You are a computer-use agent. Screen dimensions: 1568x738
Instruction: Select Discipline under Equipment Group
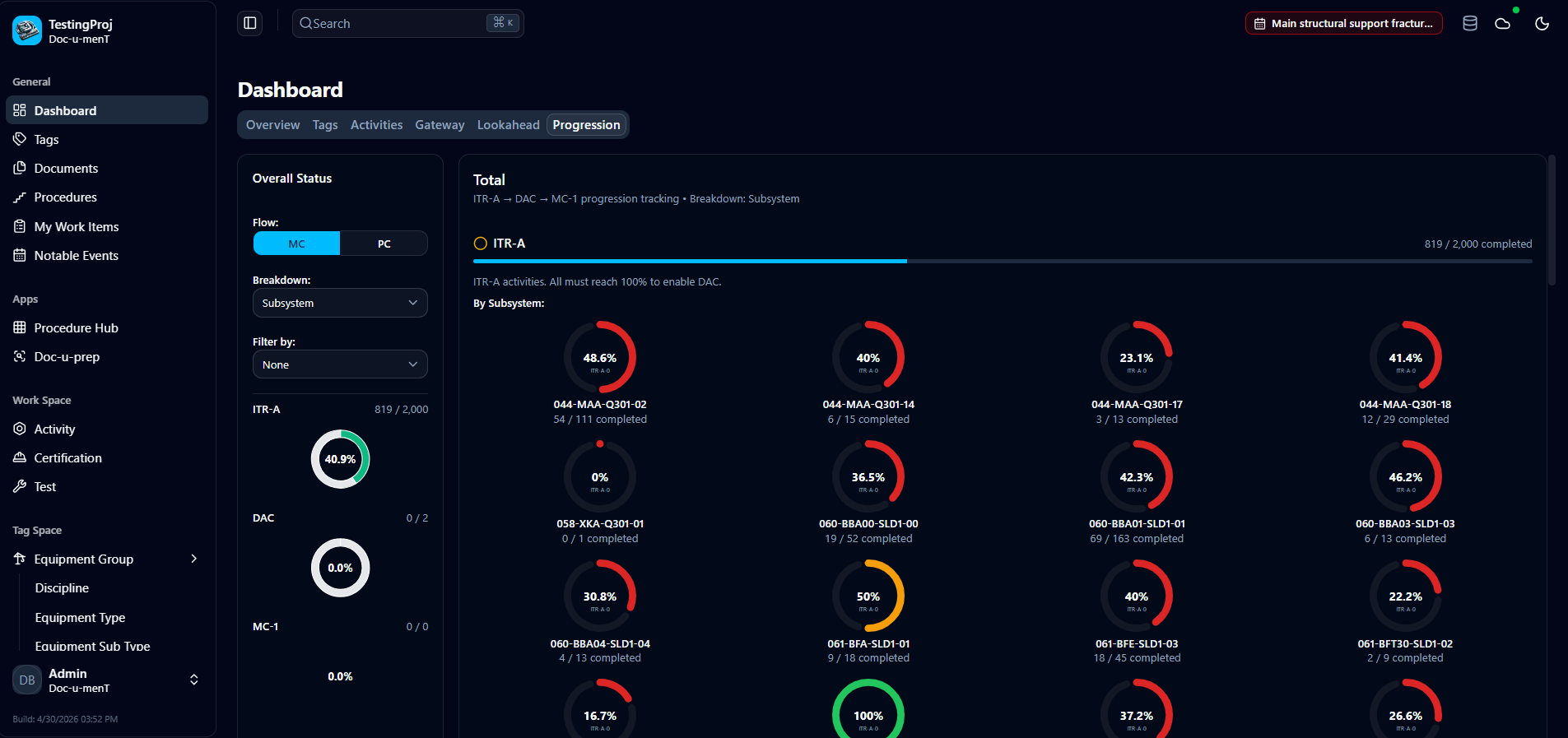(62, 588)
